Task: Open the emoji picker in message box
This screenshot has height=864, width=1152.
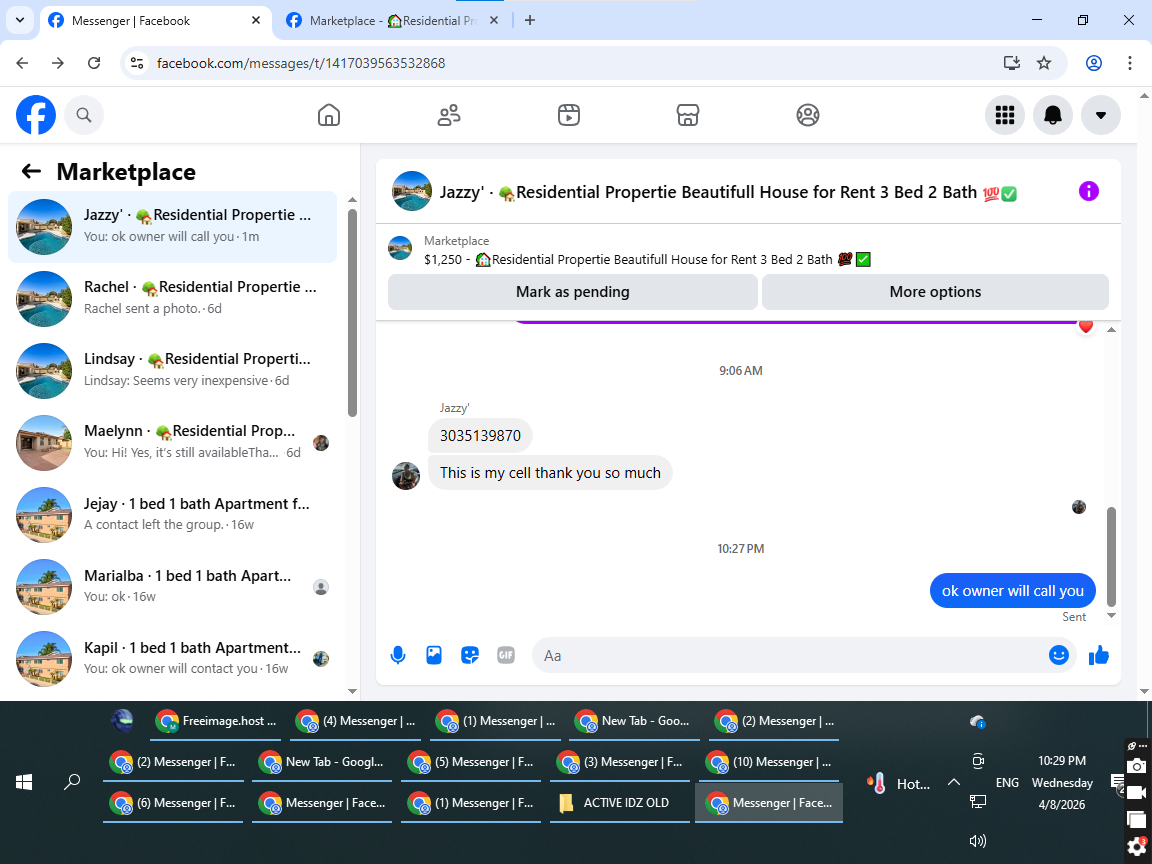Action: (1058, 655)
